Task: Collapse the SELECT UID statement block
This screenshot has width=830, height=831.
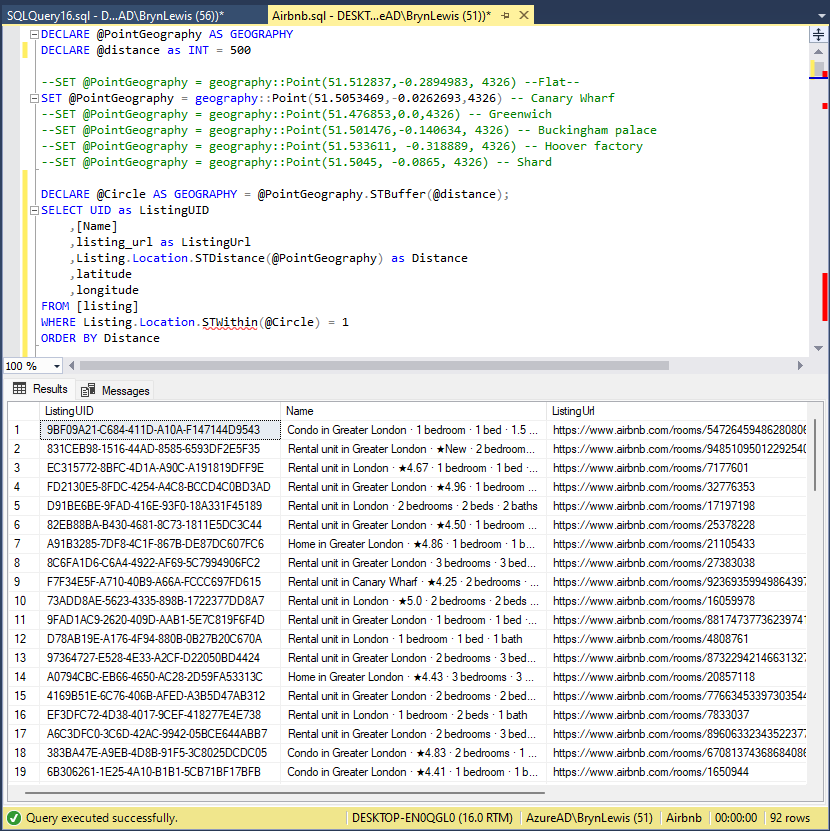Action: tap(34, 210)
